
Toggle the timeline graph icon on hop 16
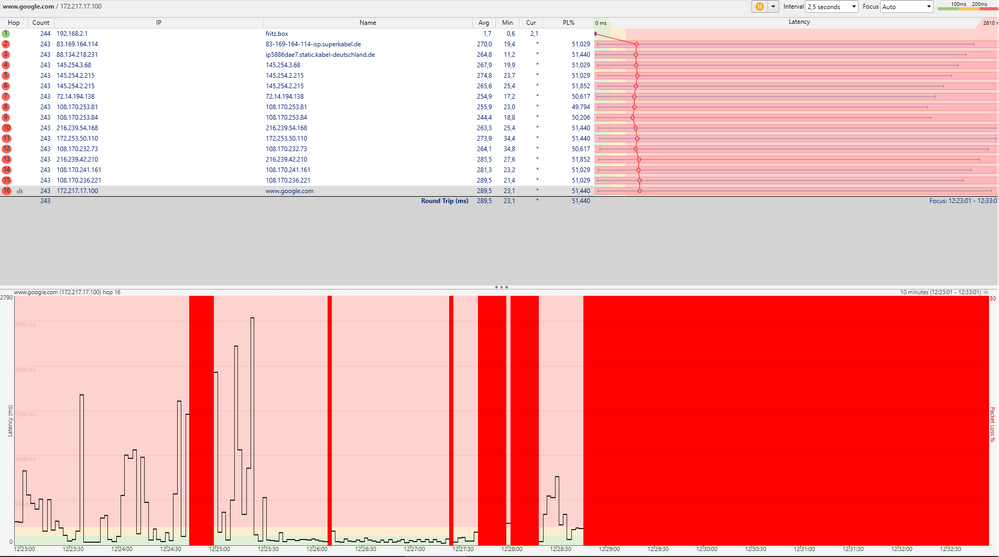[x=19, y=191]
